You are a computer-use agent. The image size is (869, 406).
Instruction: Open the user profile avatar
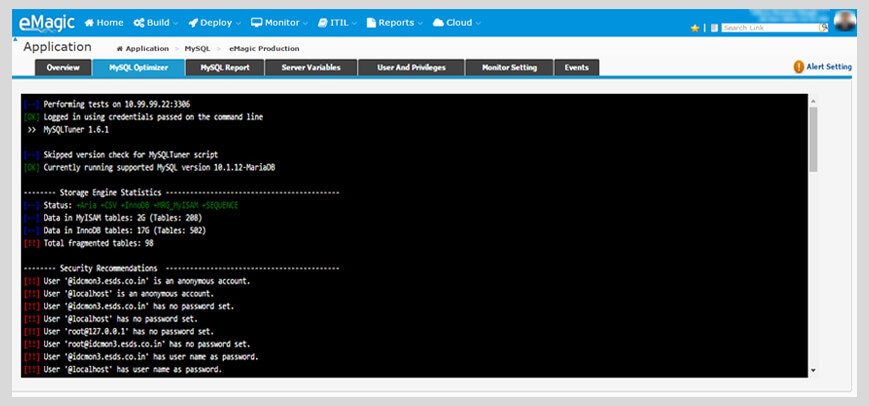click(845, 22)
